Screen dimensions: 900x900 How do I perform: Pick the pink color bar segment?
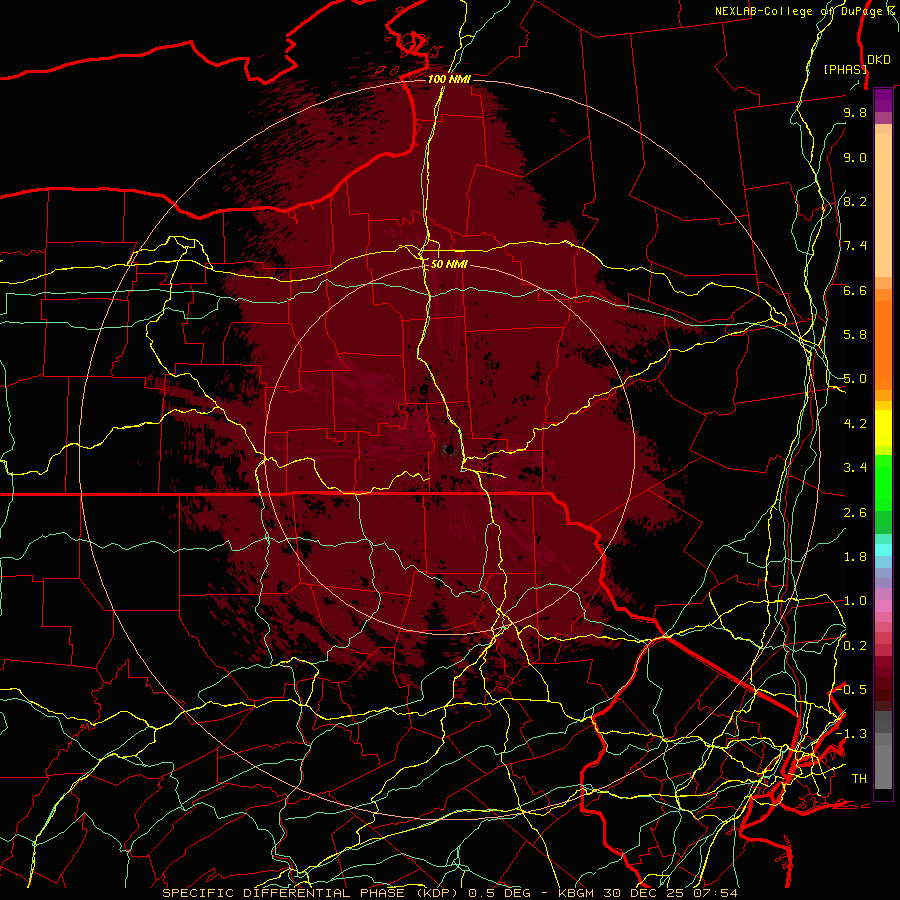(x=883, y=606)
